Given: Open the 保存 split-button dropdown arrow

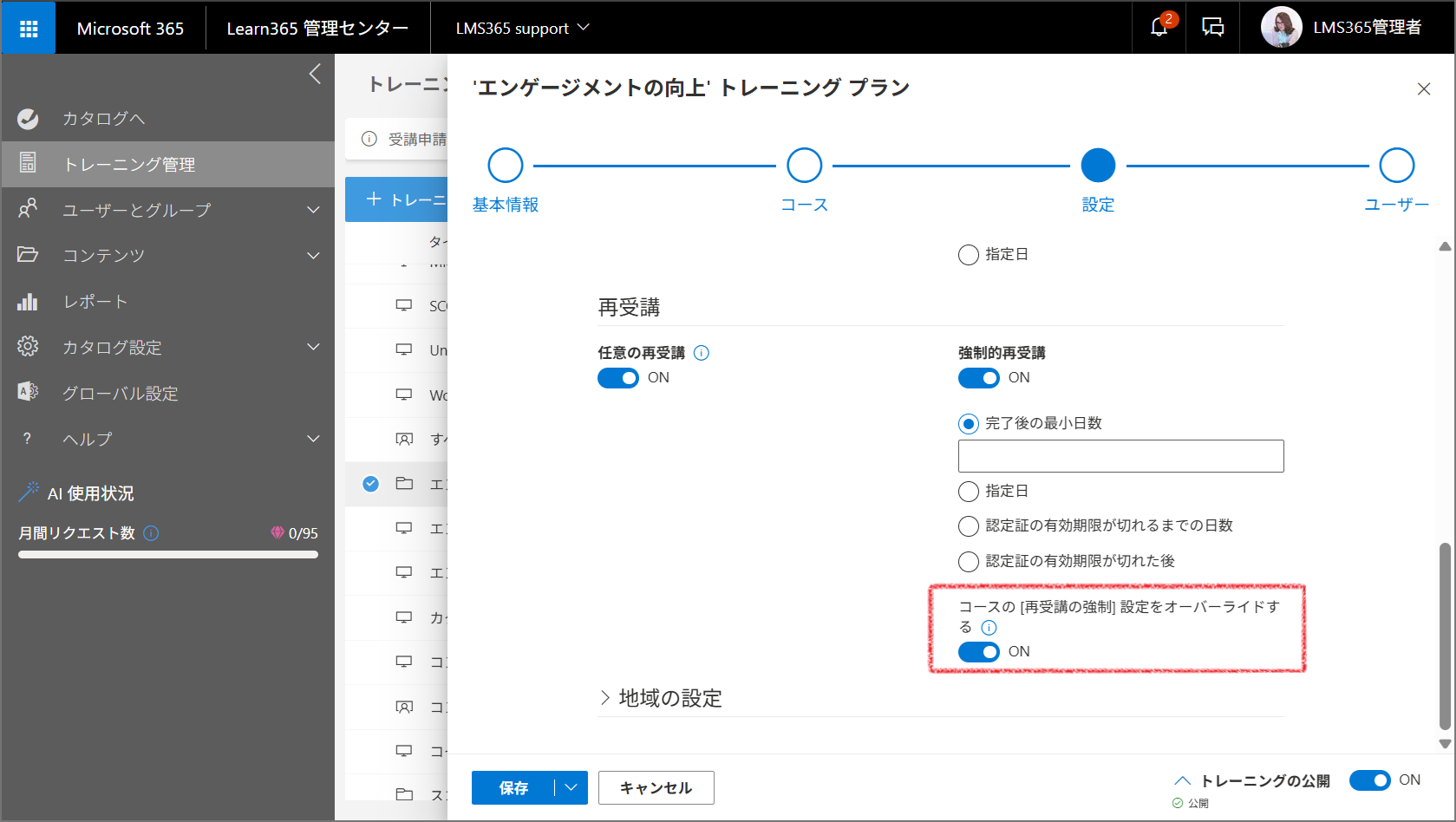Looking at the screenshot, I should 571,787.
